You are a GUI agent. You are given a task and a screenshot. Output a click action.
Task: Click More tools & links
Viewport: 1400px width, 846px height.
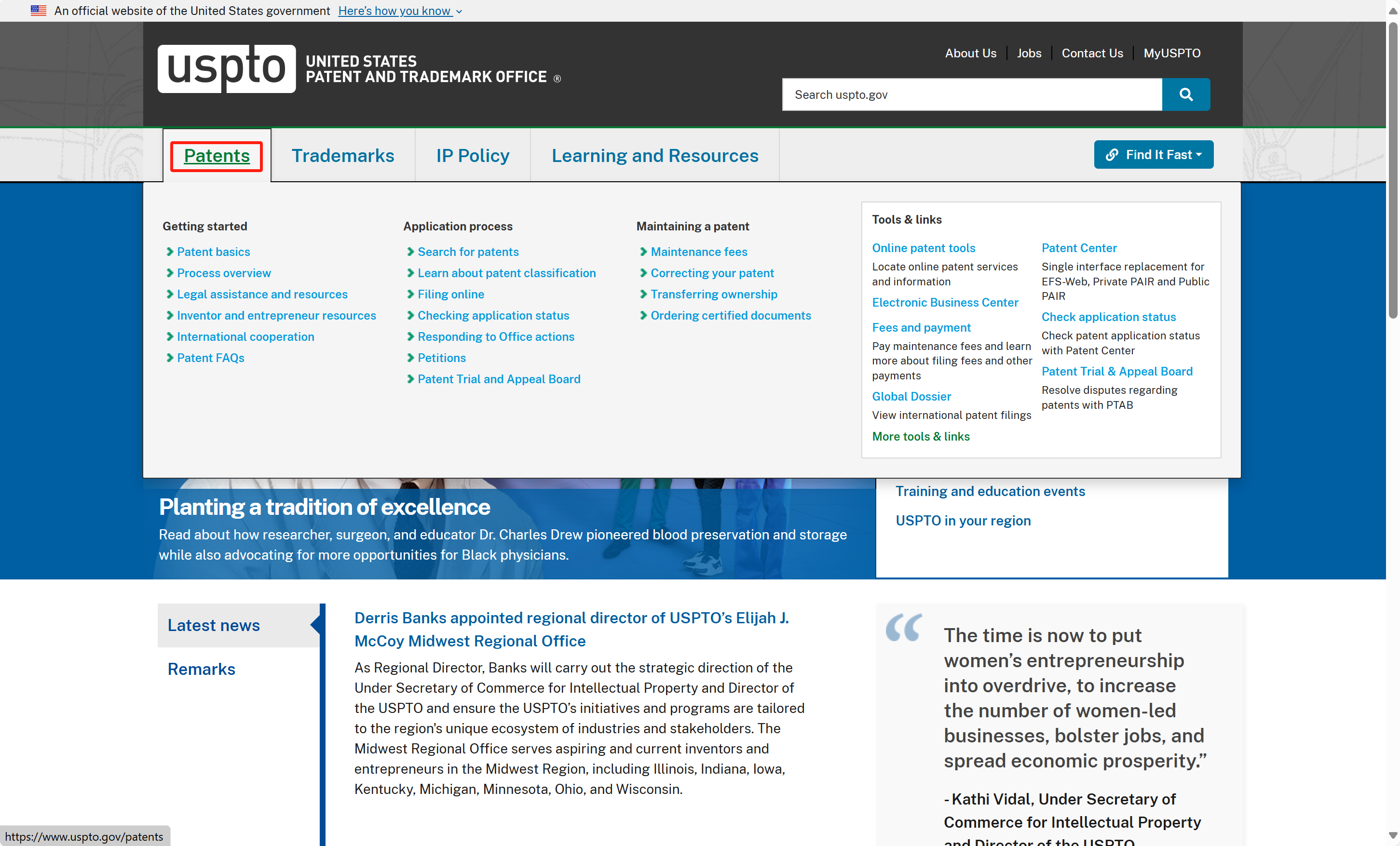click(921, 436)
